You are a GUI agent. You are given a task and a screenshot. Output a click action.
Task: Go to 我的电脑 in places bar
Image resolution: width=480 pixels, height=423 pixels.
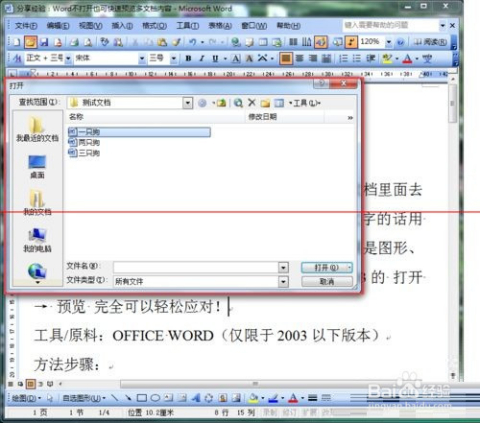click(x=37, y=240)
